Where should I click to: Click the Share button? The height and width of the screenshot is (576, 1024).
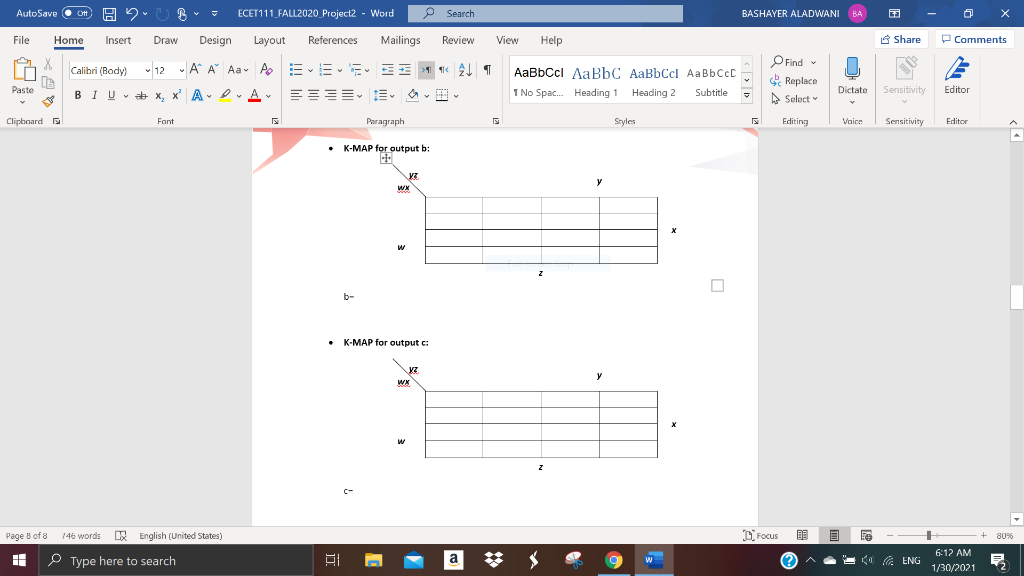pyautogui.click(x=901, y=40)
